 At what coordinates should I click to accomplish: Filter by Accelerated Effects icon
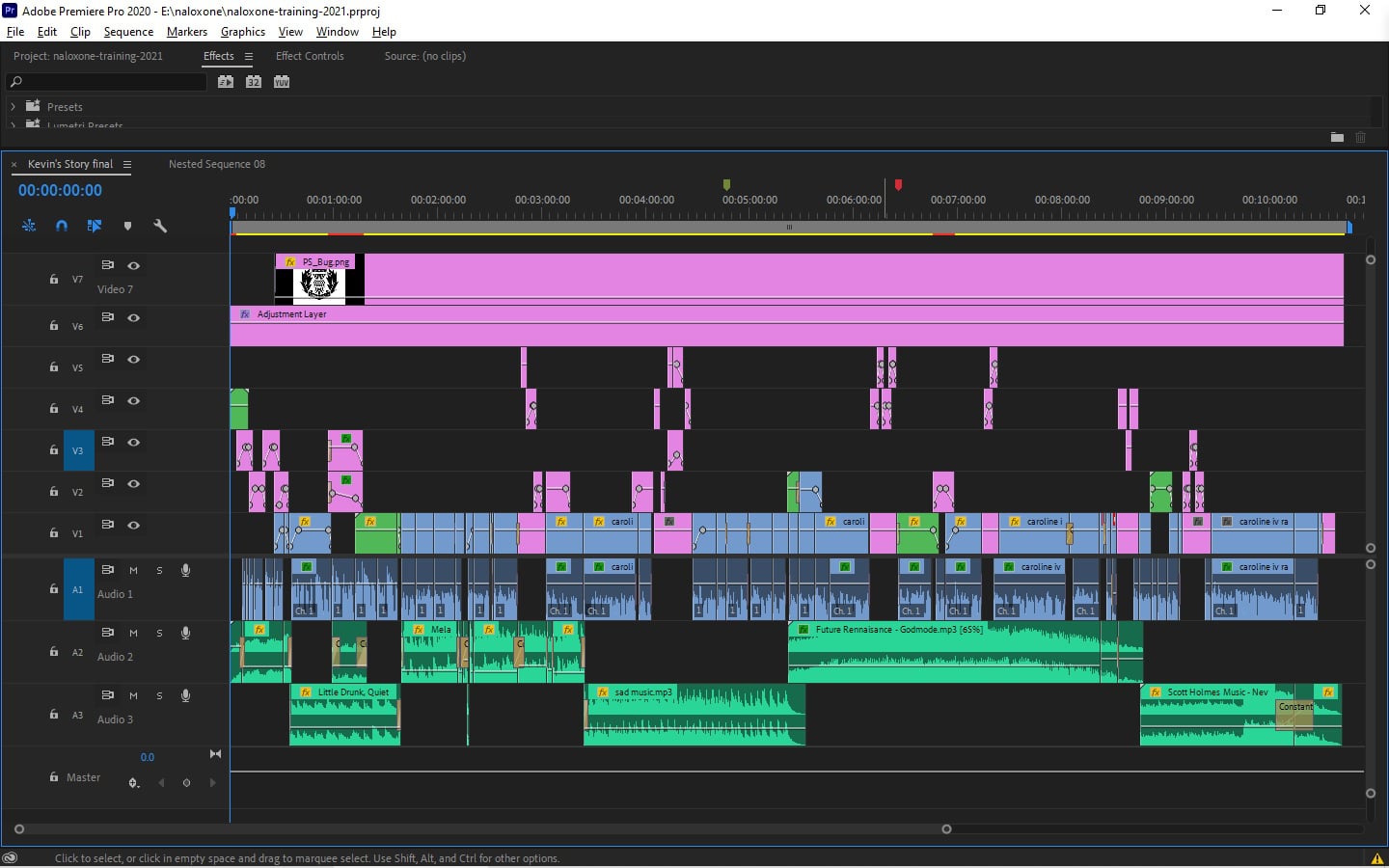[226, 82]
